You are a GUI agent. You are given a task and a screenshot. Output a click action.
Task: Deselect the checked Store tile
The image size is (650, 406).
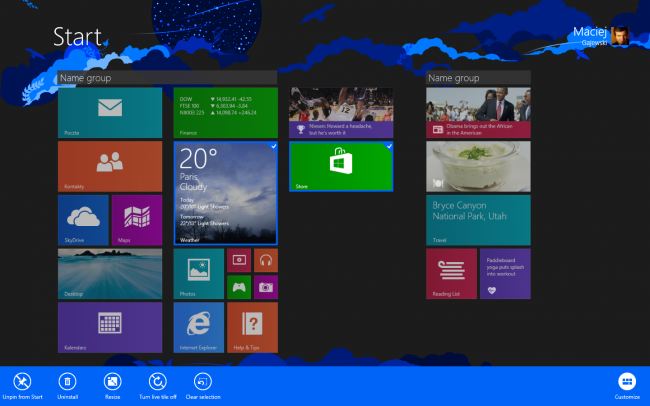(341, 166)
